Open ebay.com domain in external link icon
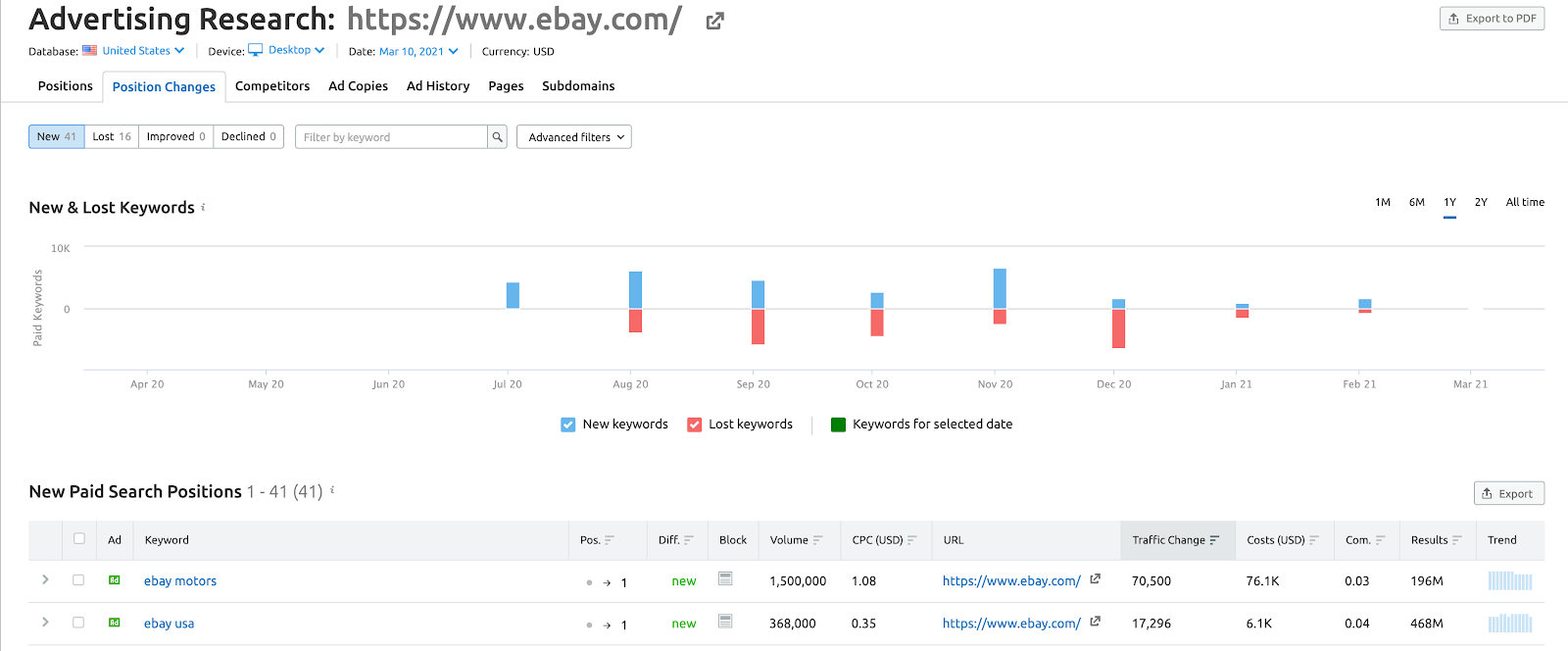 point(715,21)
